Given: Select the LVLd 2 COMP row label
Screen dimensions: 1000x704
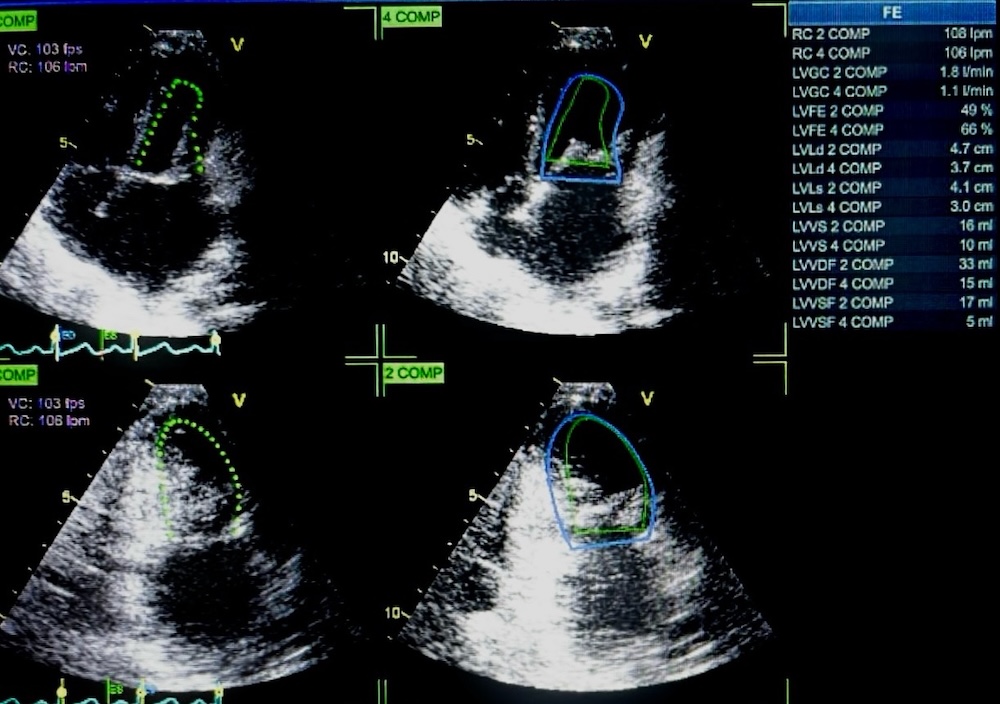Looking at the screenshot, I should tap(837, 149).
